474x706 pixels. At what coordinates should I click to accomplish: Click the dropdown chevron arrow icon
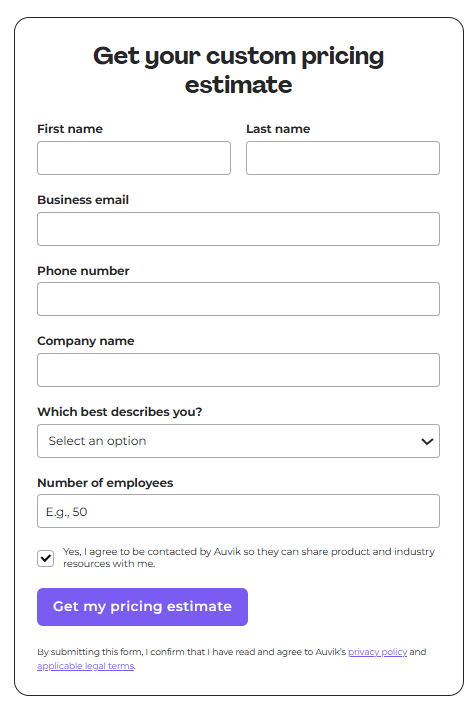pos(427,441)
